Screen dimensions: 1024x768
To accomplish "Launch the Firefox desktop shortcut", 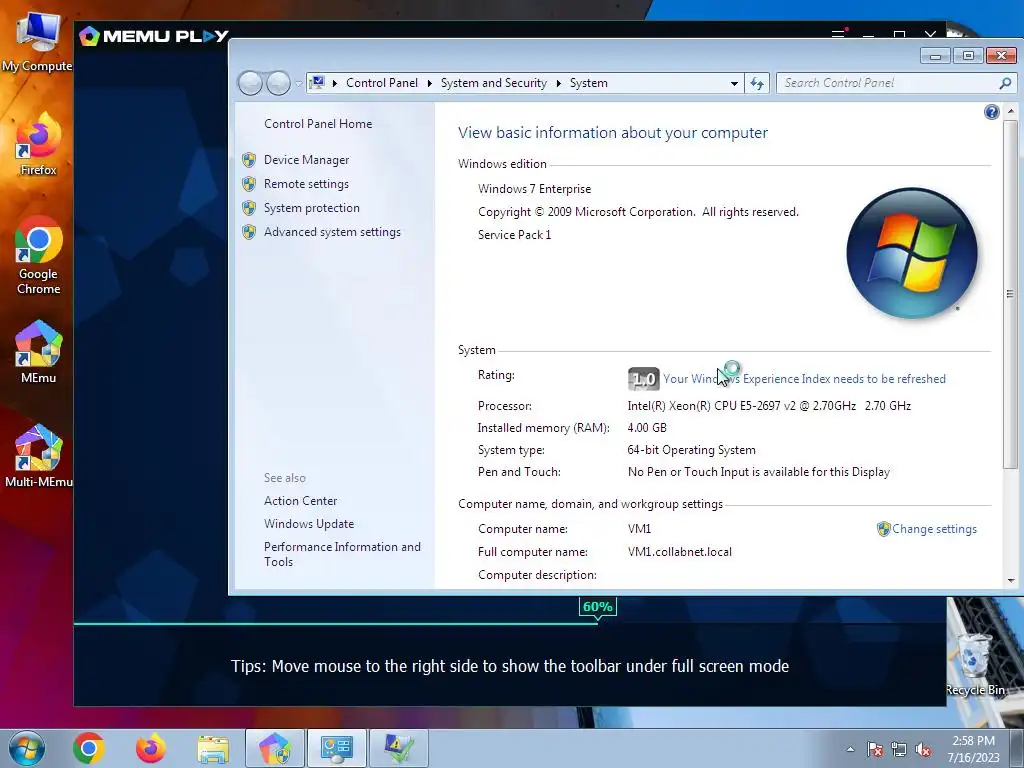I will point(38,145).
